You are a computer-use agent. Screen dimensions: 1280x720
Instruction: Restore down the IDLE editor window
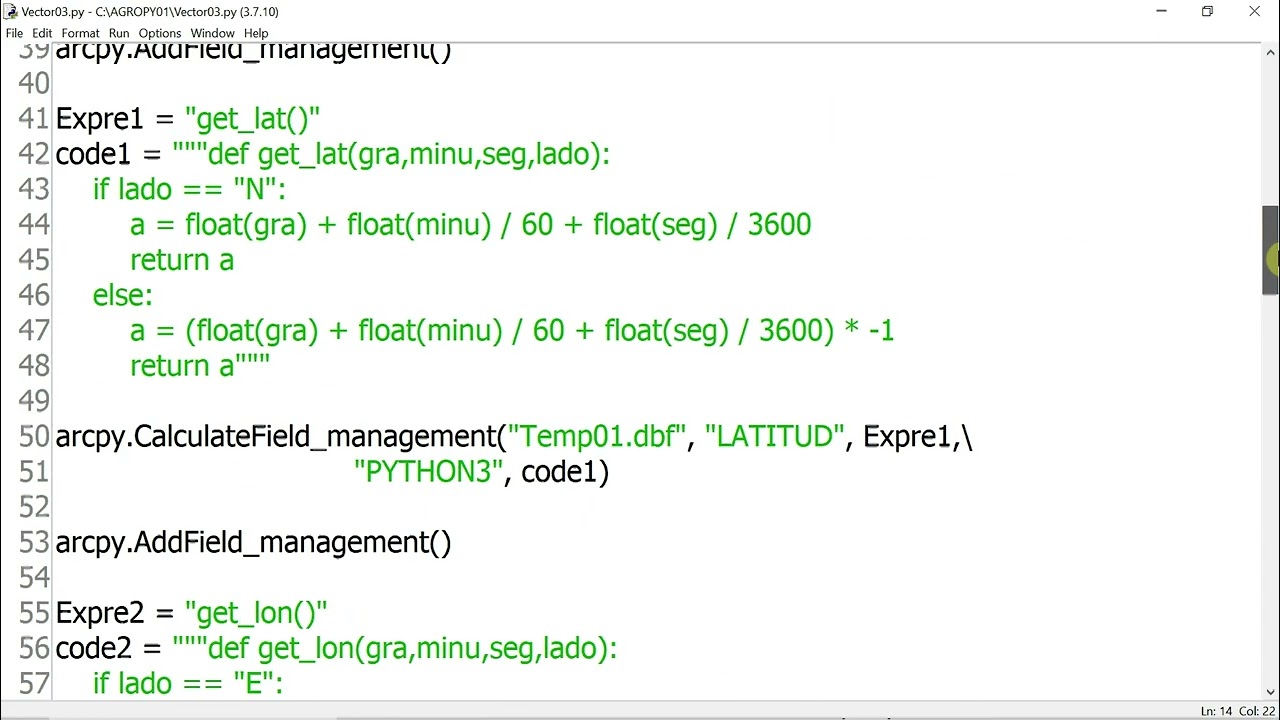tap(1208, 12)
